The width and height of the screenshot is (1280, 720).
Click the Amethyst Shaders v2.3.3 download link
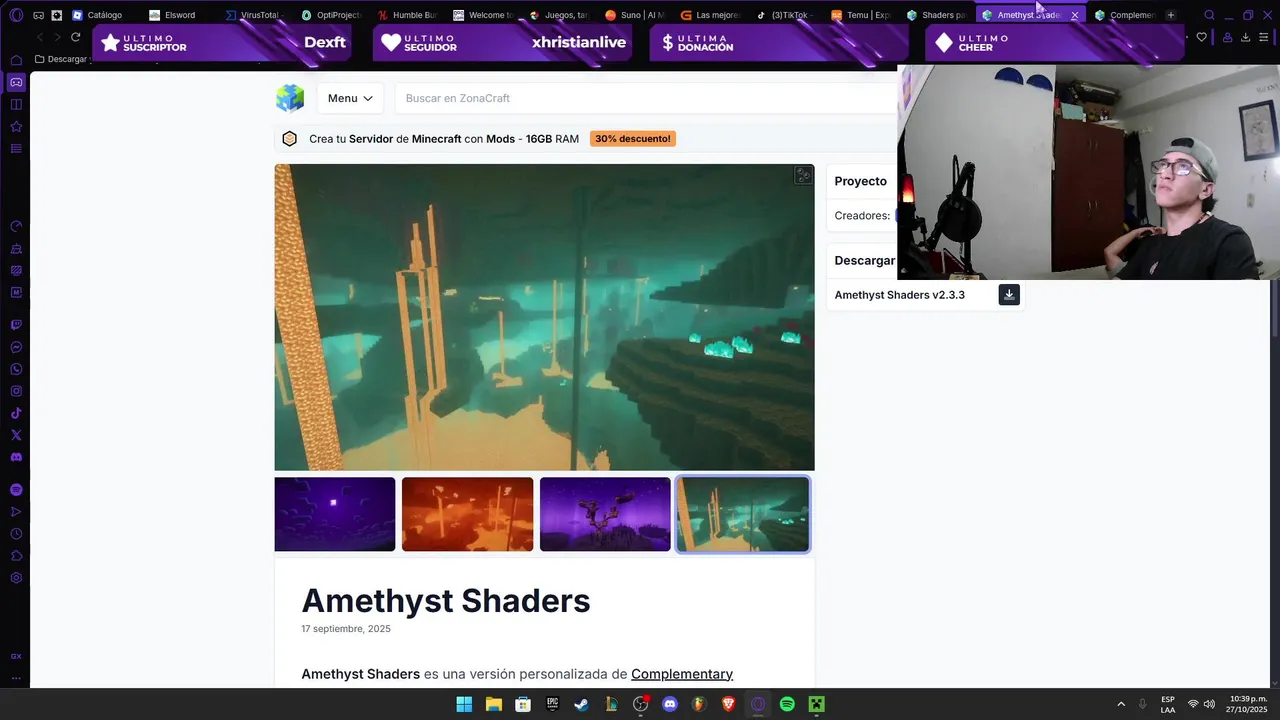click(x=899, y=295)
